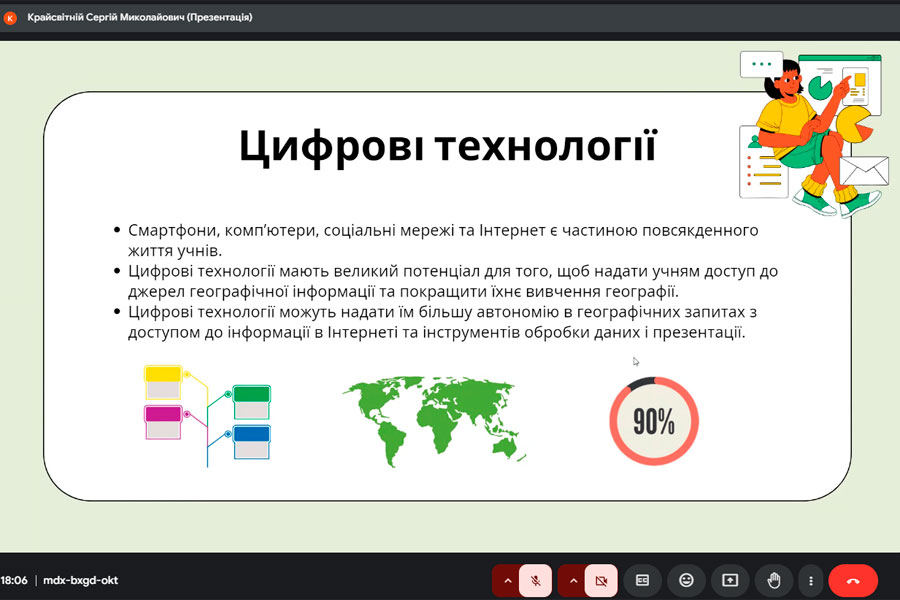This screenshot has width=900, height=600.
Task: Toggle closed captions on
Action: [643, 580]
